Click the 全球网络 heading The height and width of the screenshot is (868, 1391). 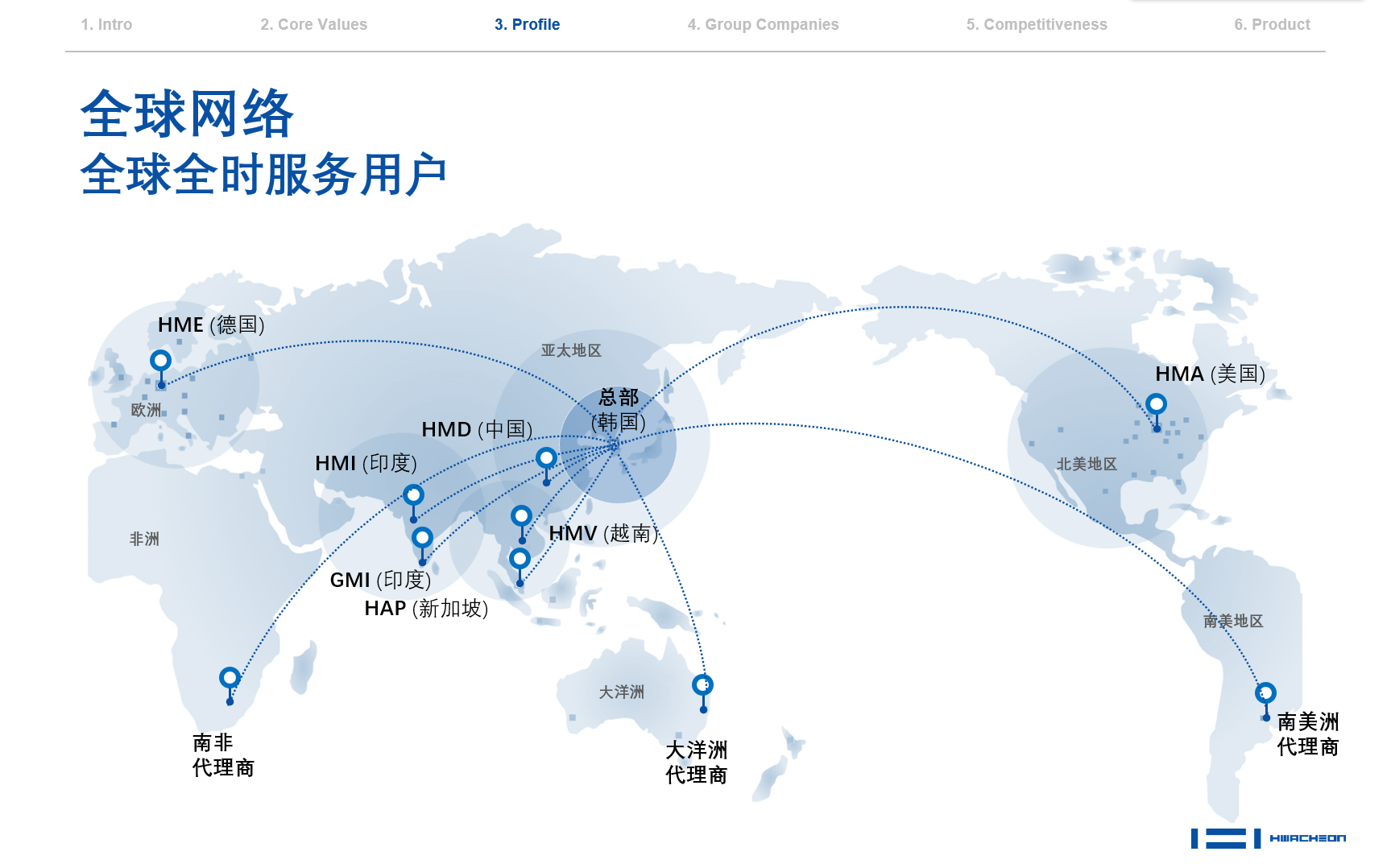(x=187, y=114)
